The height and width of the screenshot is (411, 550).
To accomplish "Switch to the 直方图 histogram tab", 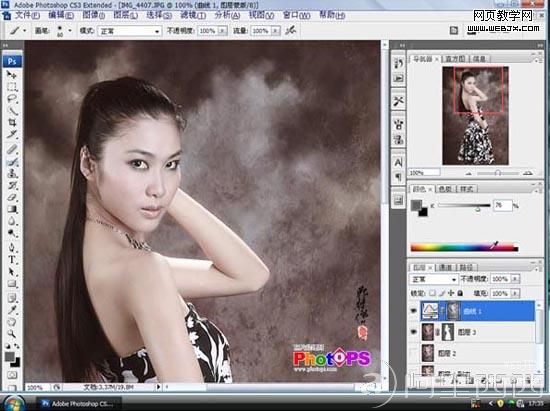I will (x=455, y=59).
